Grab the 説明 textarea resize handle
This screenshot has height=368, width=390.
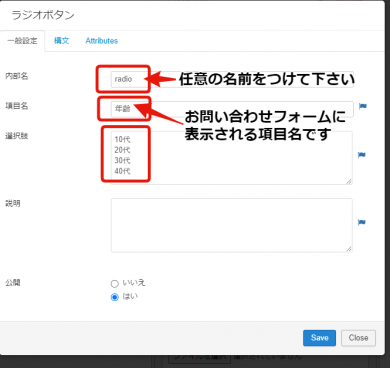coord(349,249)
